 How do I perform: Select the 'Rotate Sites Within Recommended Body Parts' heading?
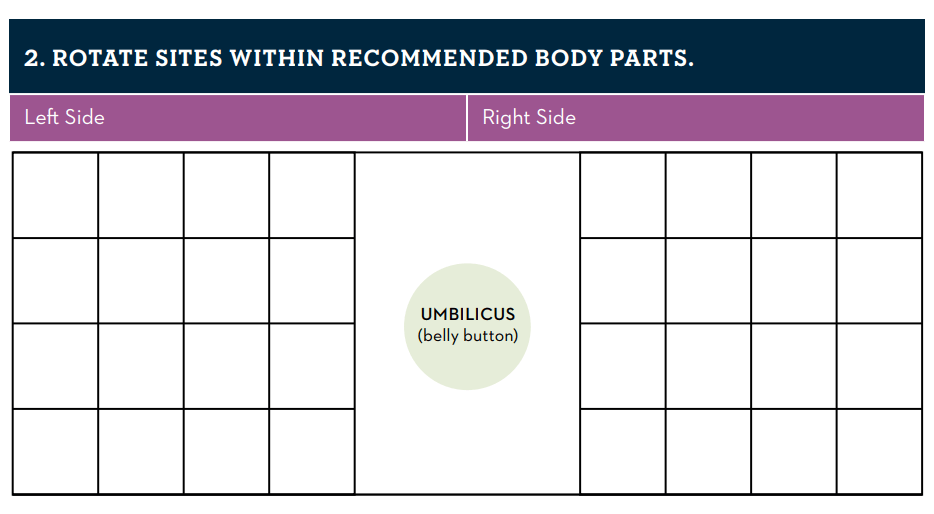(x=359, y=57)
